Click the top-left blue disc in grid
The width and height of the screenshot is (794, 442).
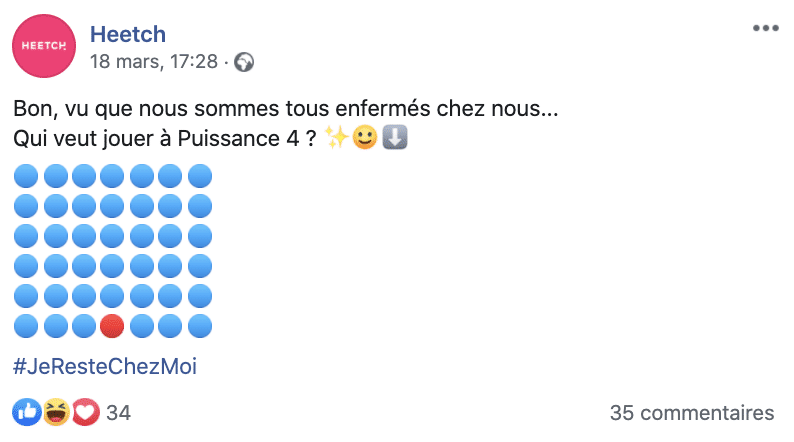point(27,178)
